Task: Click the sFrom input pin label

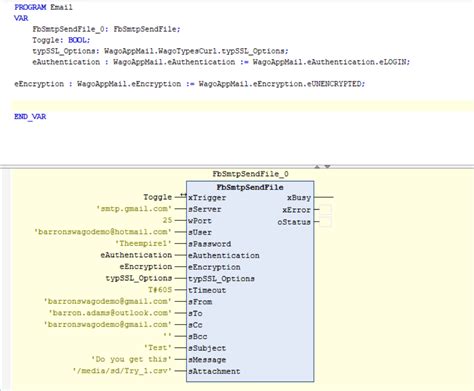Action: pyautogui.click(x=200, y=302)
